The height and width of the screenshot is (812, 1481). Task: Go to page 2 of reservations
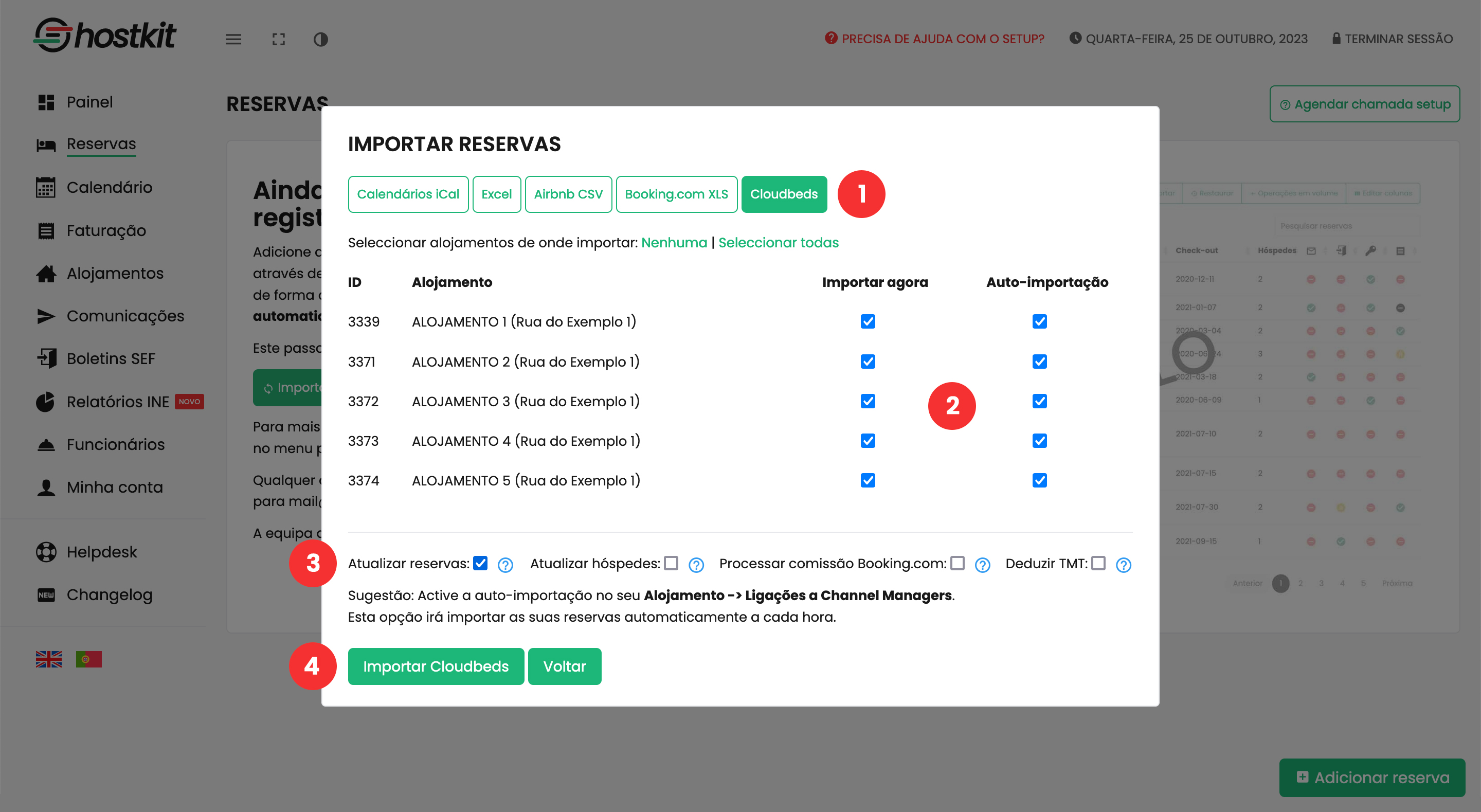tap(1301, 583)
